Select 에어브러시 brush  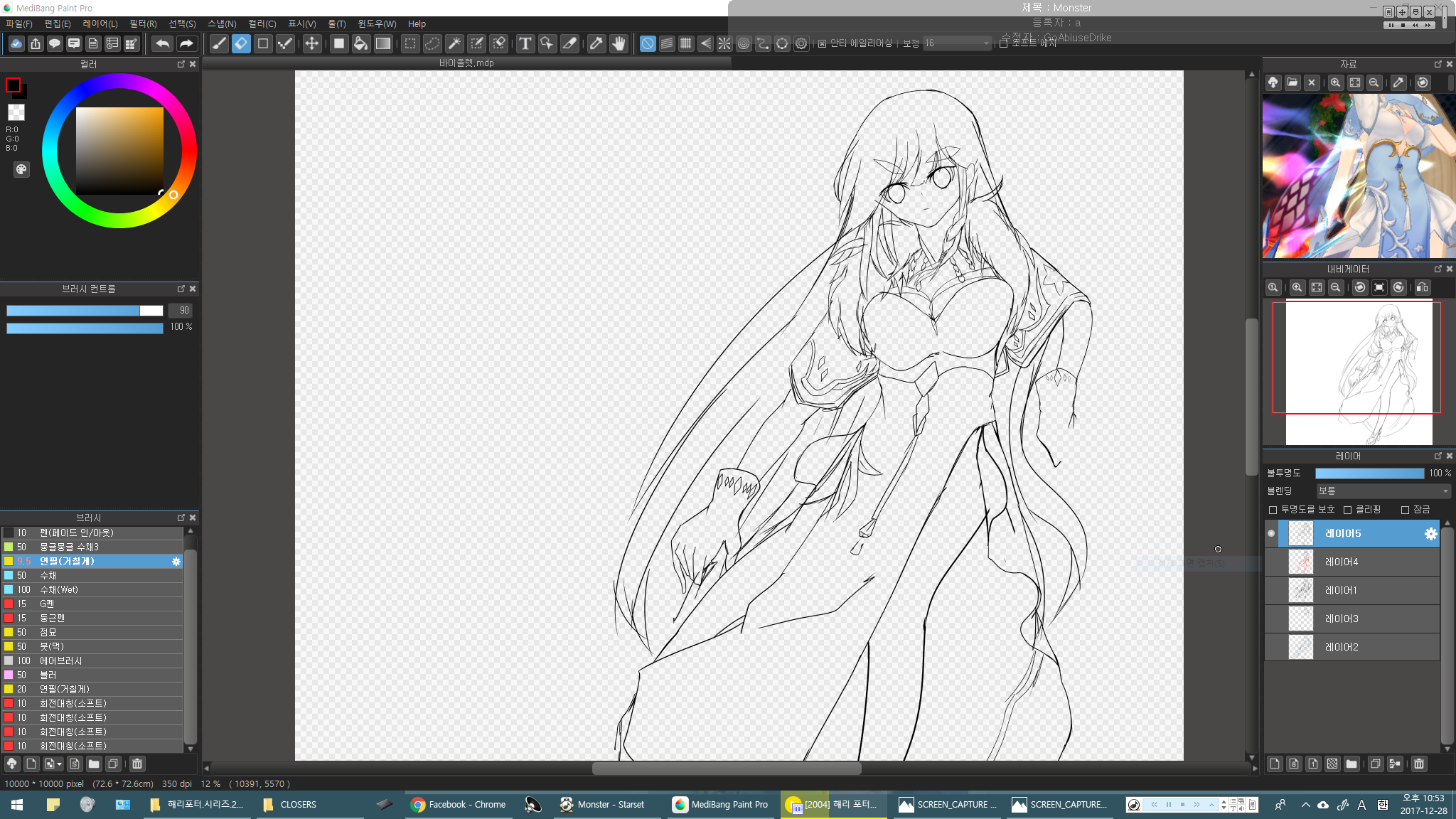tap(92, 660)
